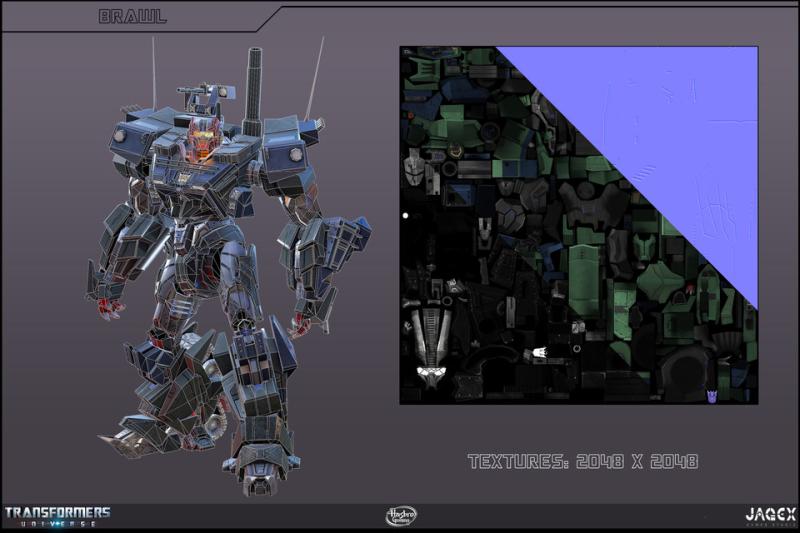Click the tall cannon barrel on robot
800x533 pixels.
point(255,92)
